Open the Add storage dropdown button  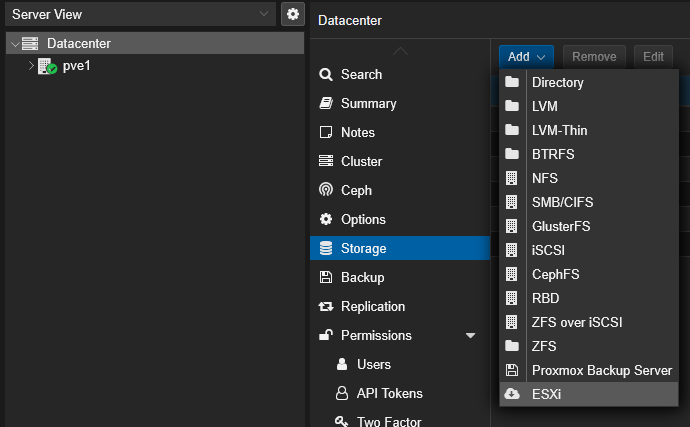pos(526,57)
